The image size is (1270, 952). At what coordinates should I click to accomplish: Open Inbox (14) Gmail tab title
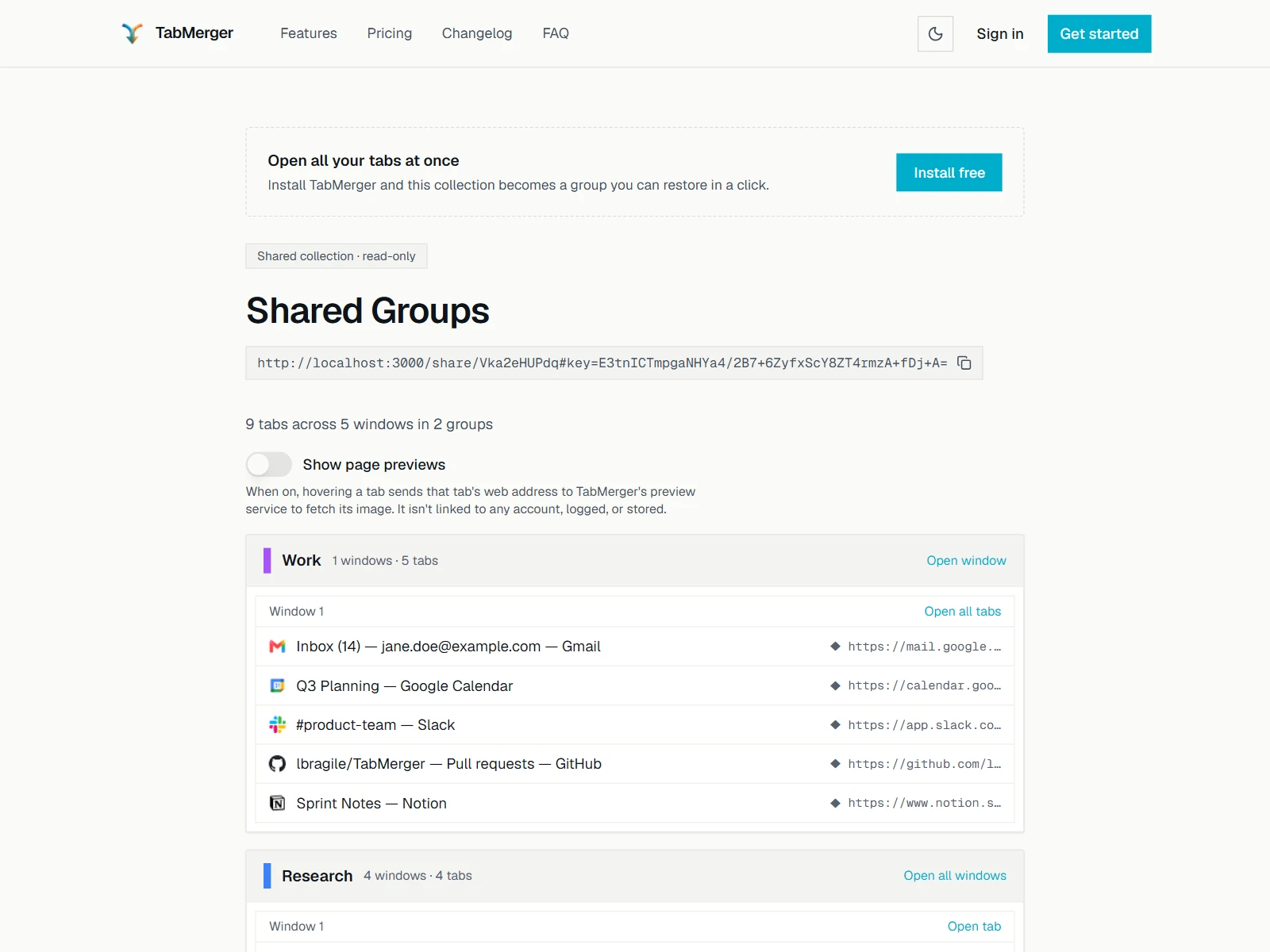[x=448, y=647]
